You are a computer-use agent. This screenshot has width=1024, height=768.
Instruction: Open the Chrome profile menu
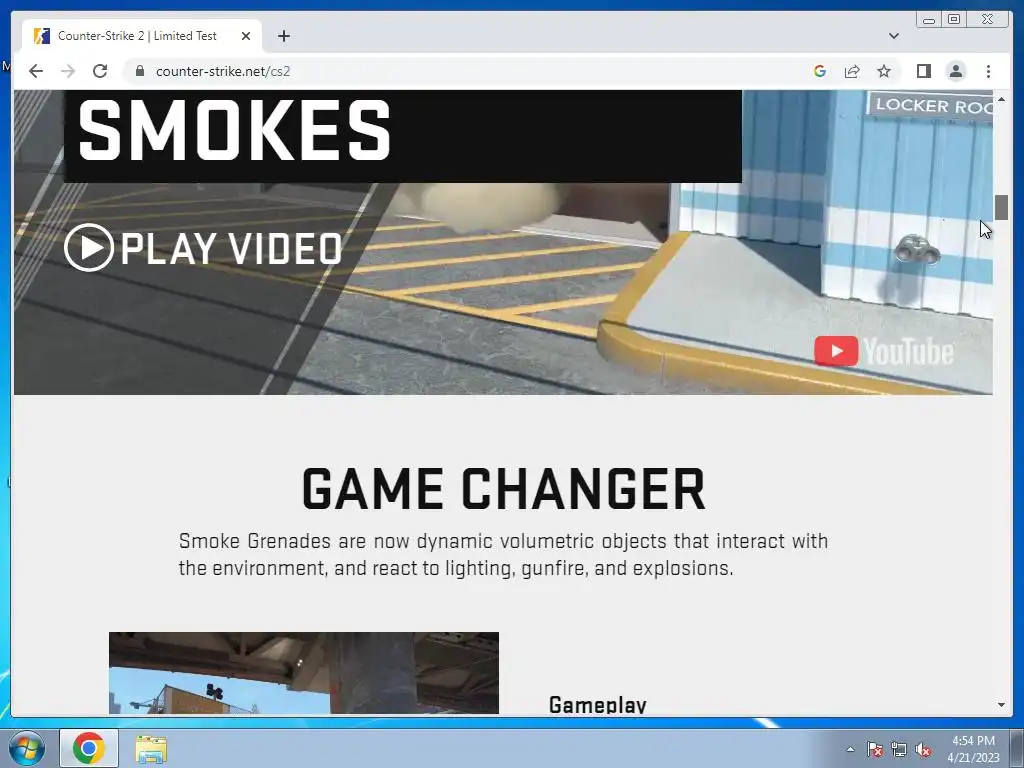coord(956,71)
